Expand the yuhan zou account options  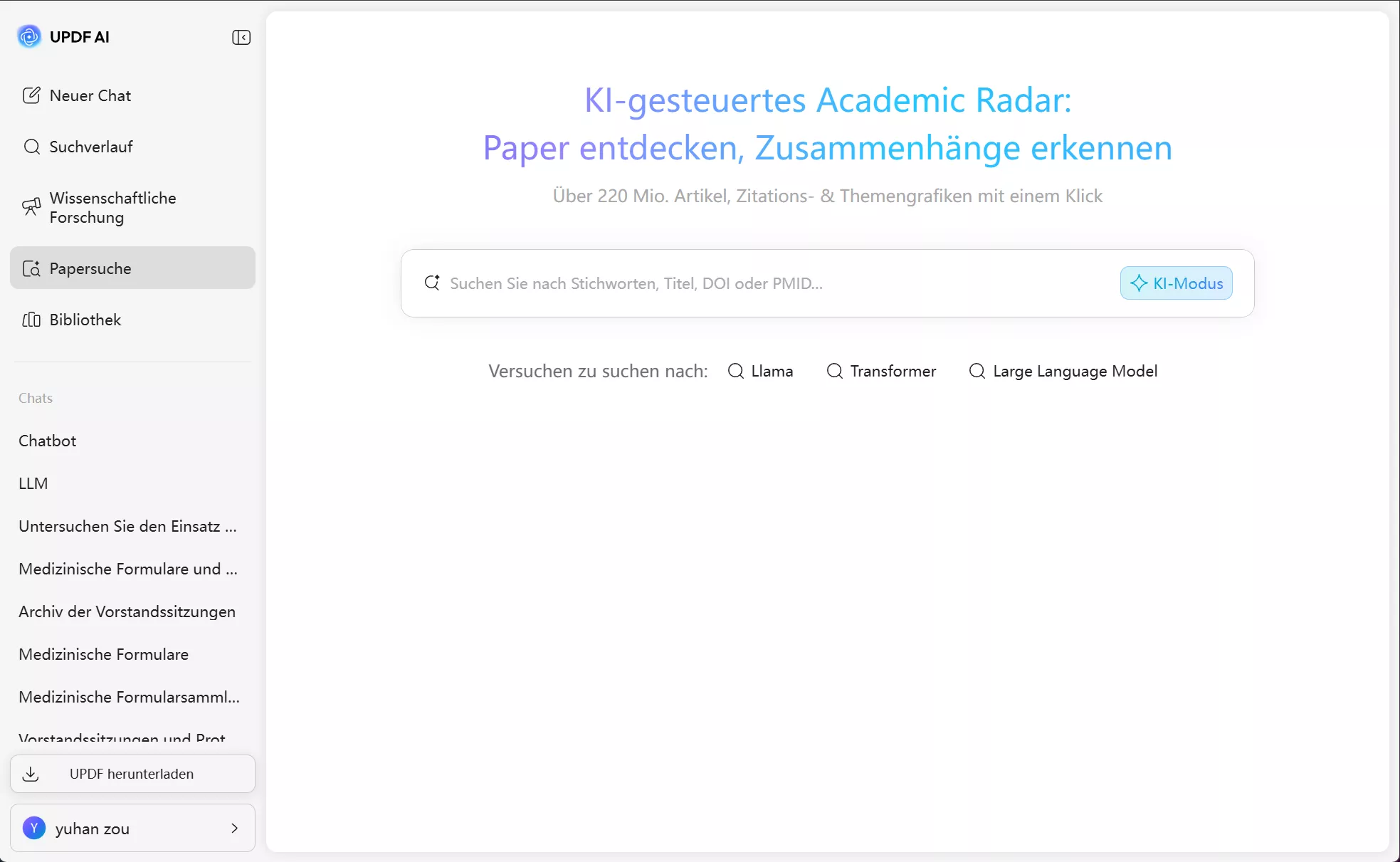235,828
